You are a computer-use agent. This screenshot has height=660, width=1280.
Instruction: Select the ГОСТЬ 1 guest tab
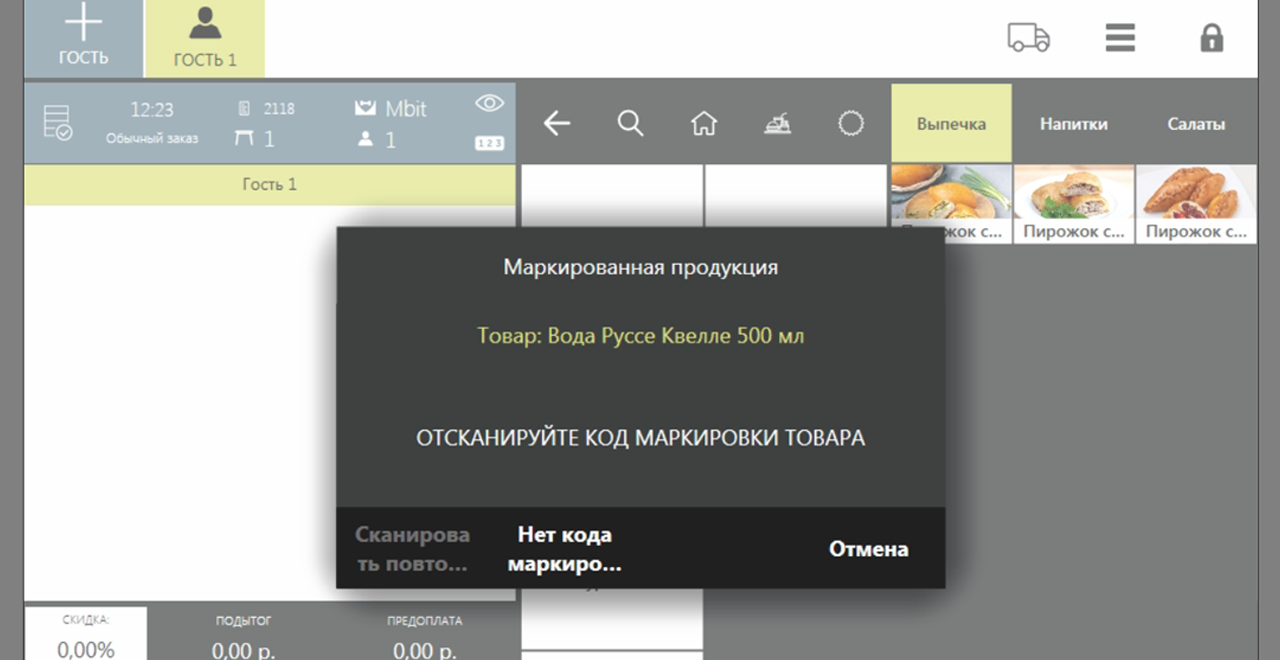point(204,38)
